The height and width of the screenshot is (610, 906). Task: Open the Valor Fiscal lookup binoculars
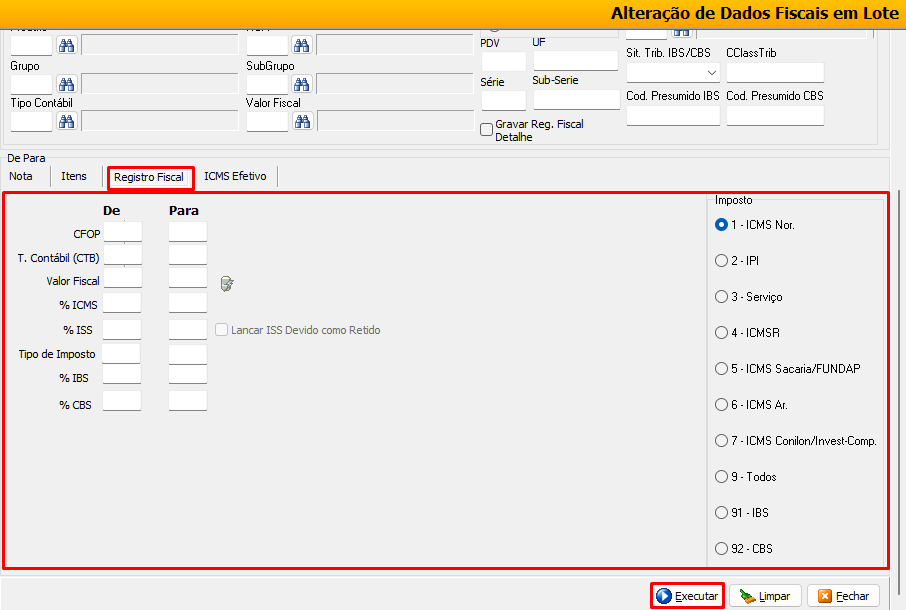(x=302, y=121)
